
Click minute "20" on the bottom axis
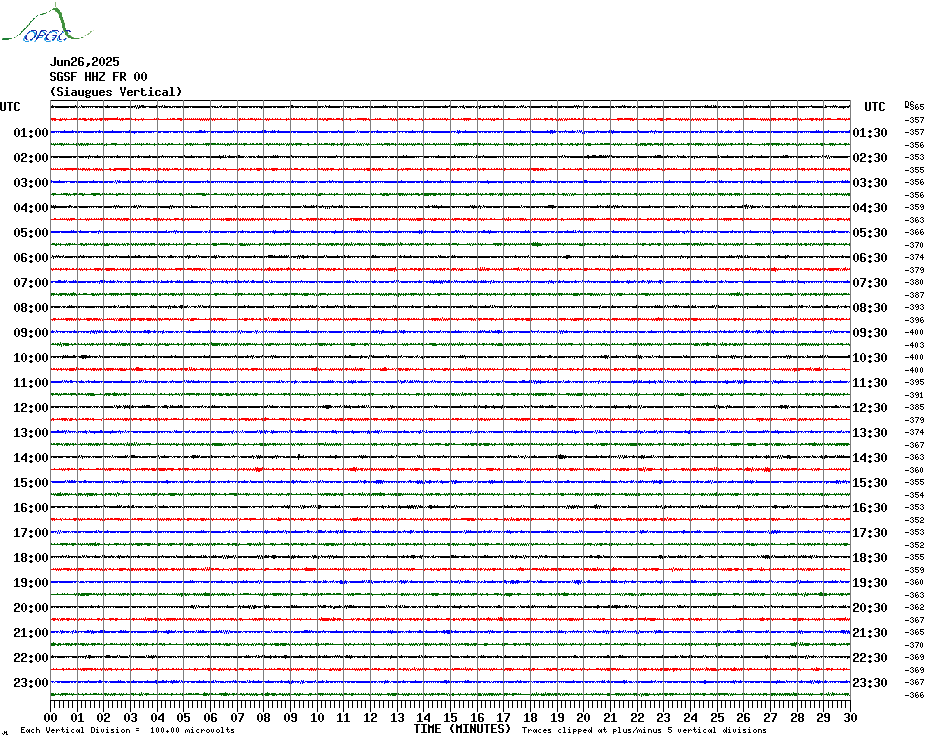coord(584,717)
